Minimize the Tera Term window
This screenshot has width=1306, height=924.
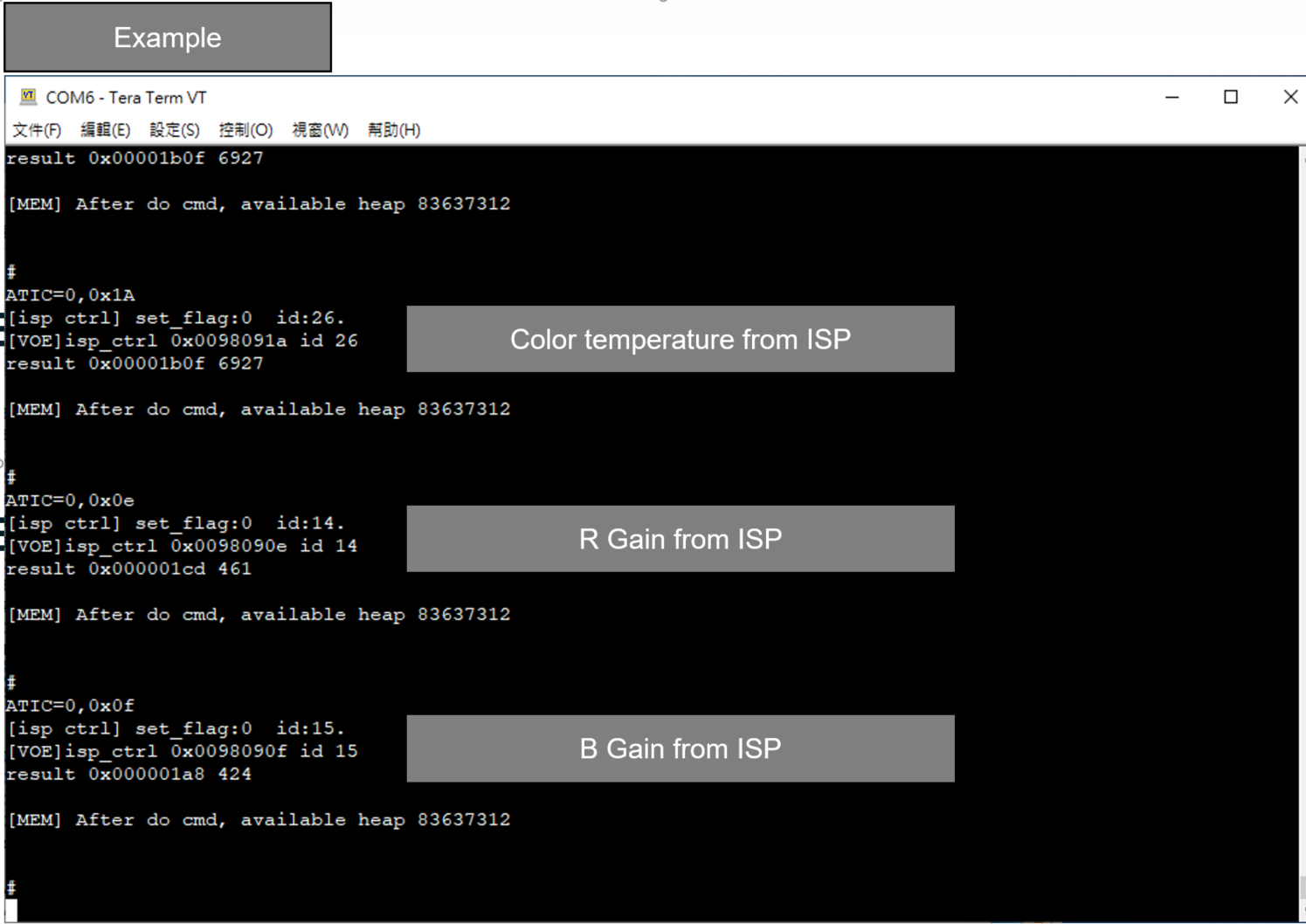(1172, 97)
